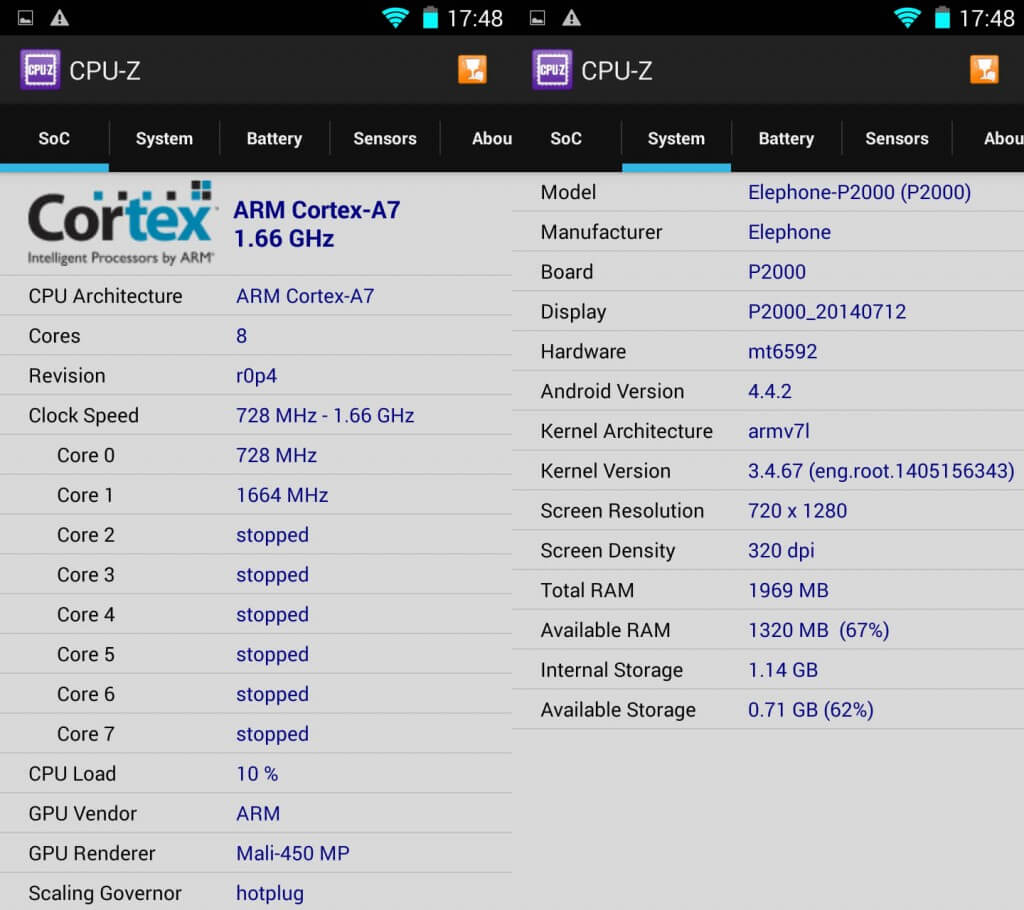
Task: Tap Hardware value mt6592
Action: (x=782, y=351)
